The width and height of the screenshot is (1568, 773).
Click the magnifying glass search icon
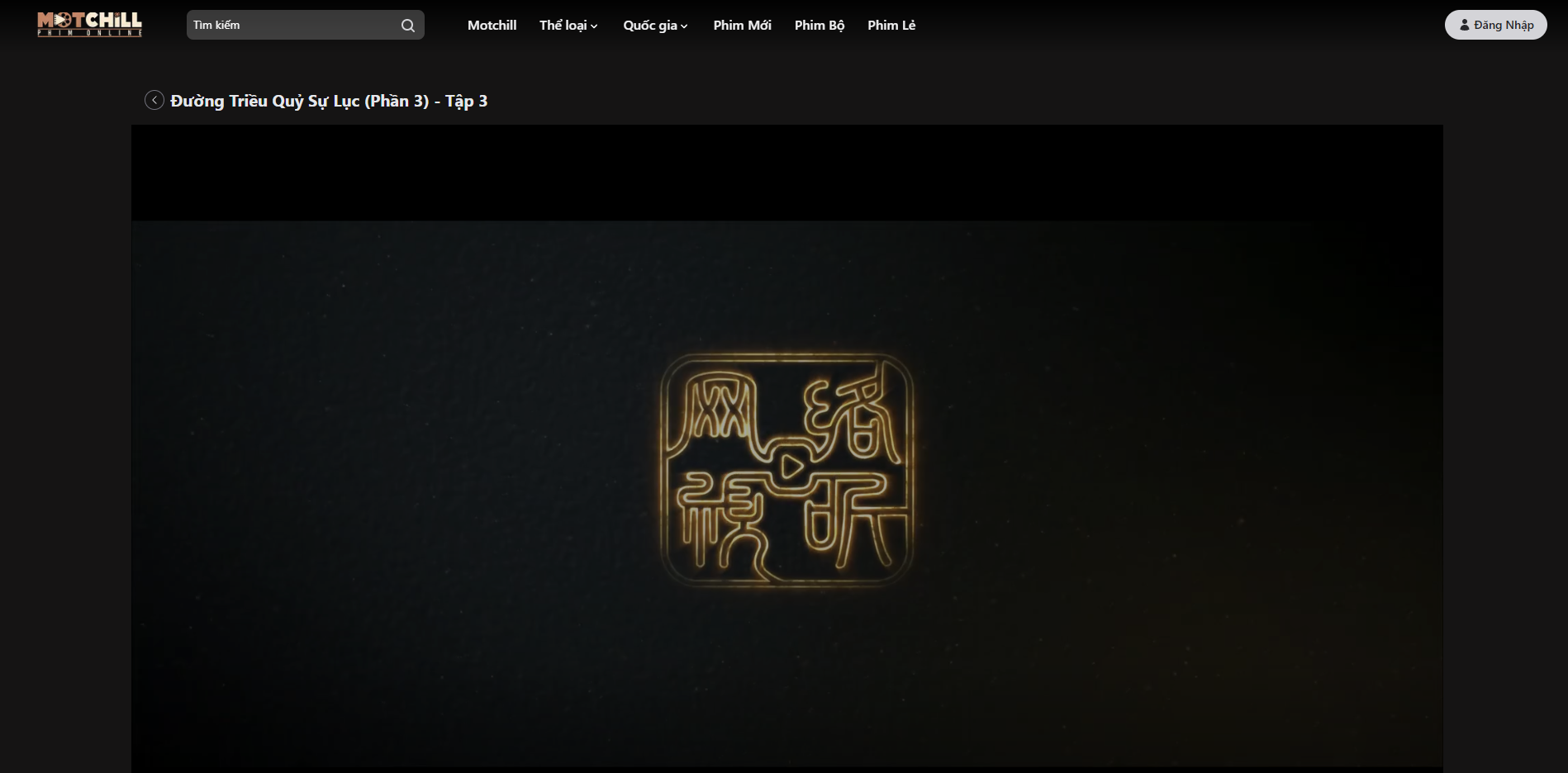coord(408,26)
